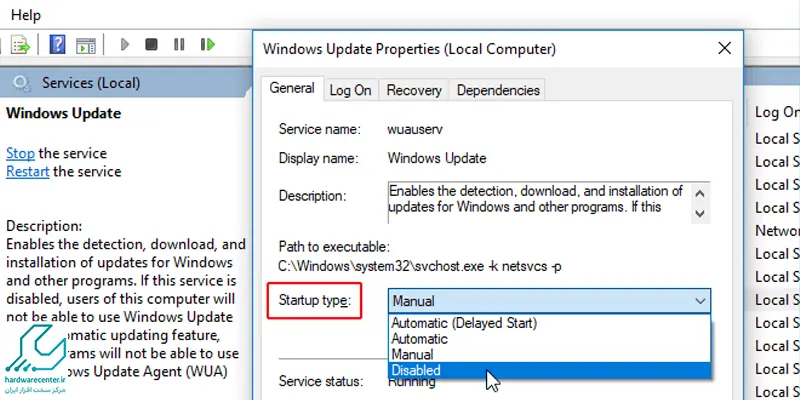800x400 pixels.
Task: Restart the service with the green restart icon
Action: tap(208, 44)
